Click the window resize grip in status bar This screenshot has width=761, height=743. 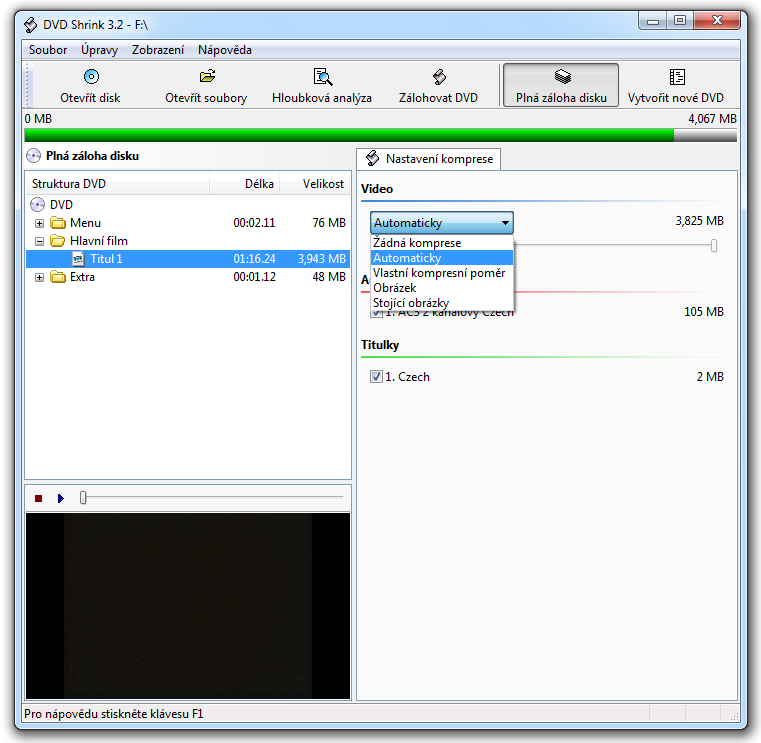point(734,716)
